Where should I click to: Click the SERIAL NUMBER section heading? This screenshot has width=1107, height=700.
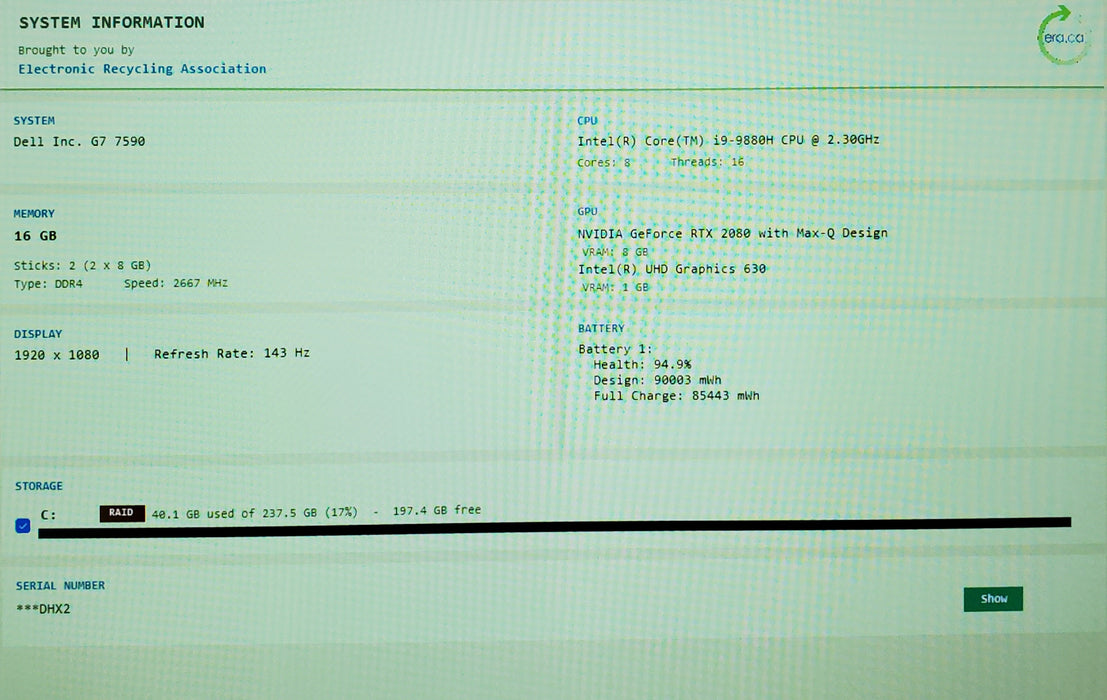point(60,586)
